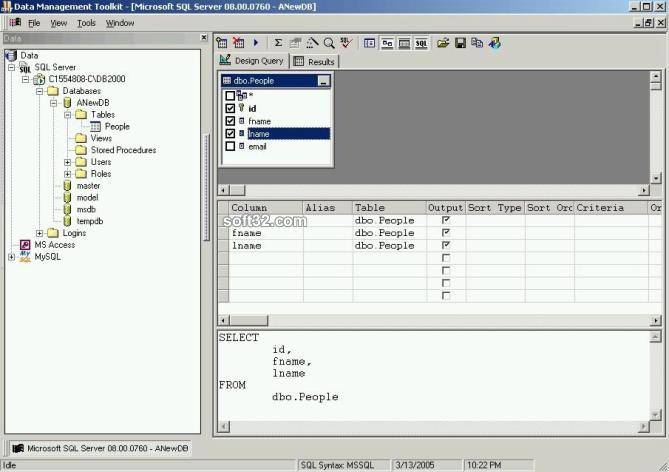Image resolution: width=669 pixels, height=472 pixels.
Task: Toggle the data explorer panel icon
Action: (x=369, y=43)
